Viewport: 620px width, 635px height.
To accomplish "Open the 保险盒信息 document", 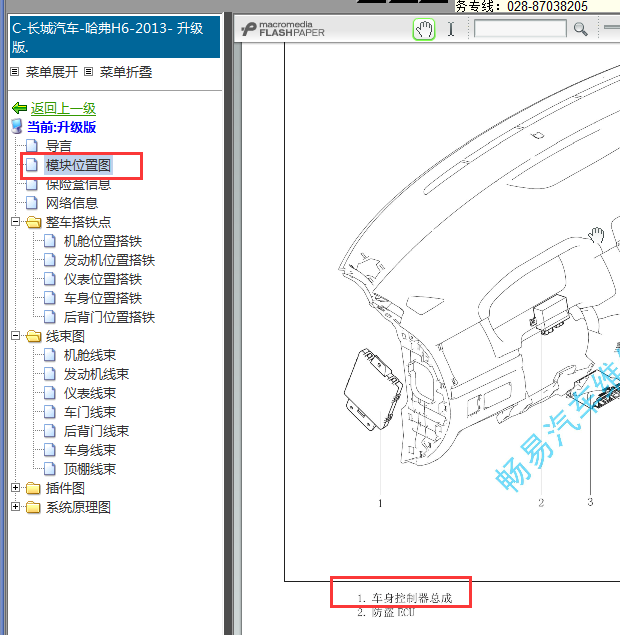I will (x=78, y=184).
